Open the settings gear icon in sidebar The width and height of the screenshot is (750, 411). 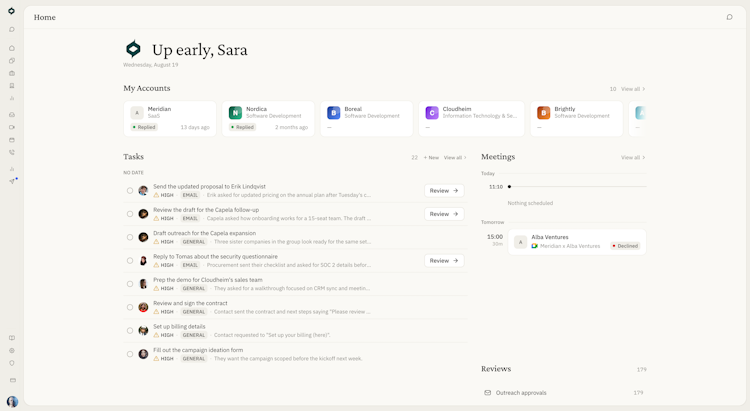[12, 351]
